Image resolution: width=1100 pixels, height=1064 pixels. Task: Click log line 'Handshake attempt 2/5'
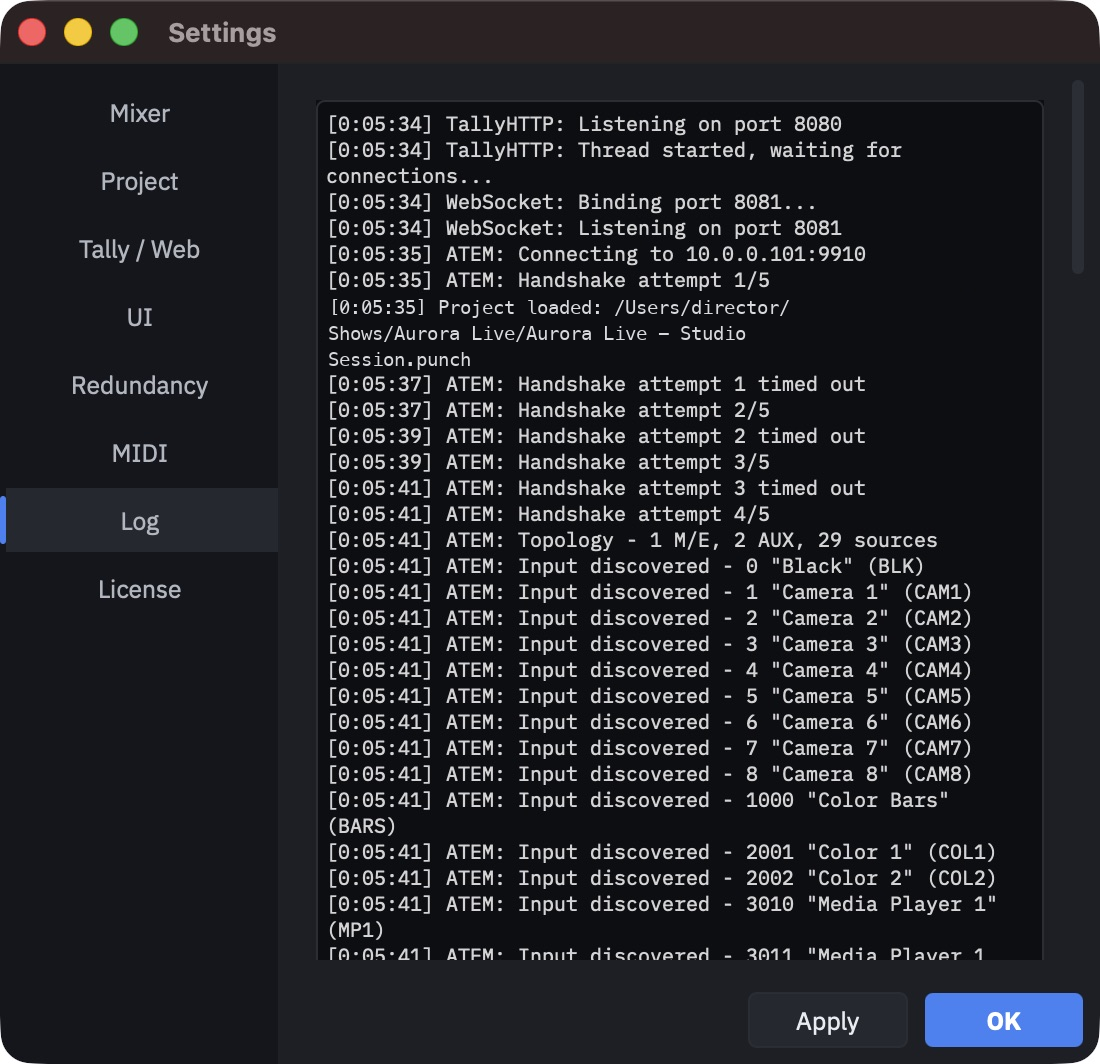(549, 410)
